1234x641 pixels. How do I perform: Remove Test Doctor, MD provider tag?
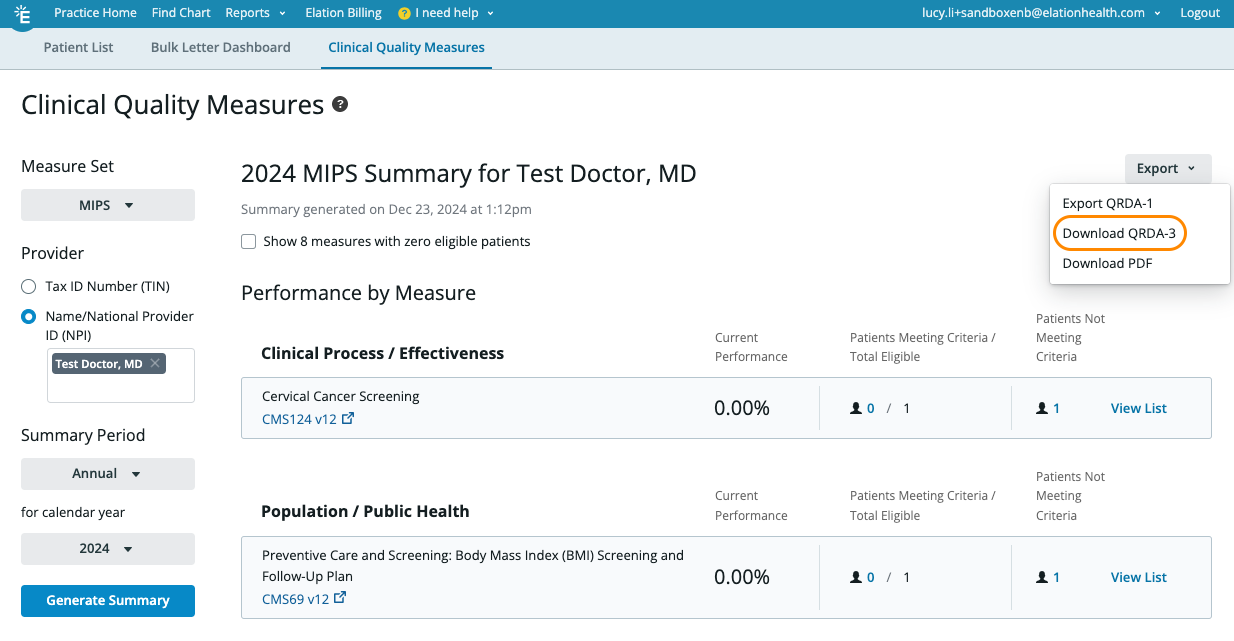(x=155, y=364)
